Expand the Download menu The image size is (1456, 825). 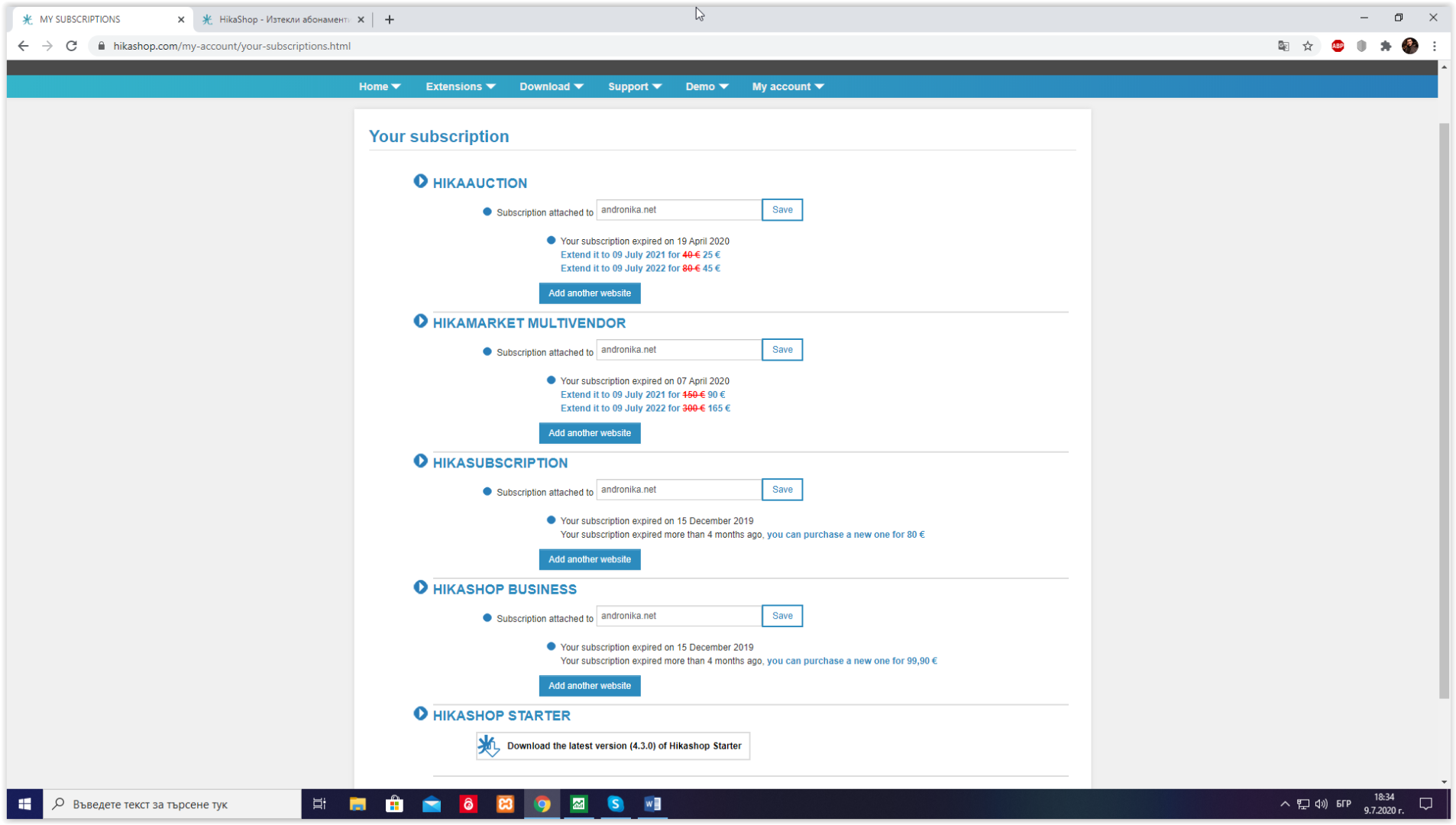point(552,86)
